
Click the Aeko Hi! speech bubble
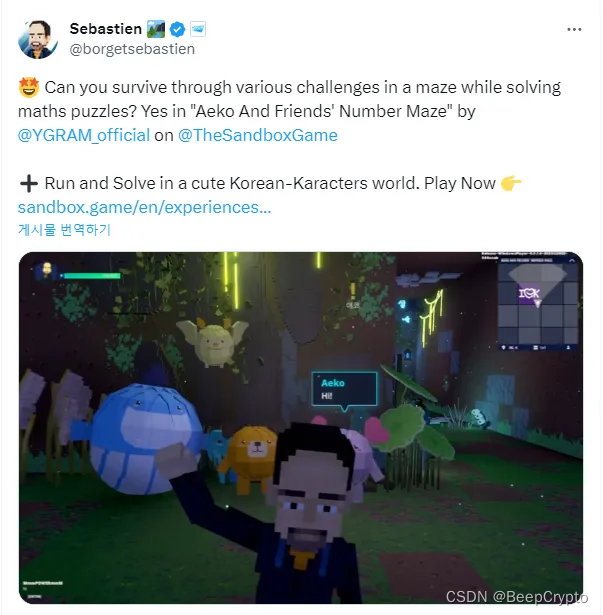pyautogui.click(x=344, y=391)
